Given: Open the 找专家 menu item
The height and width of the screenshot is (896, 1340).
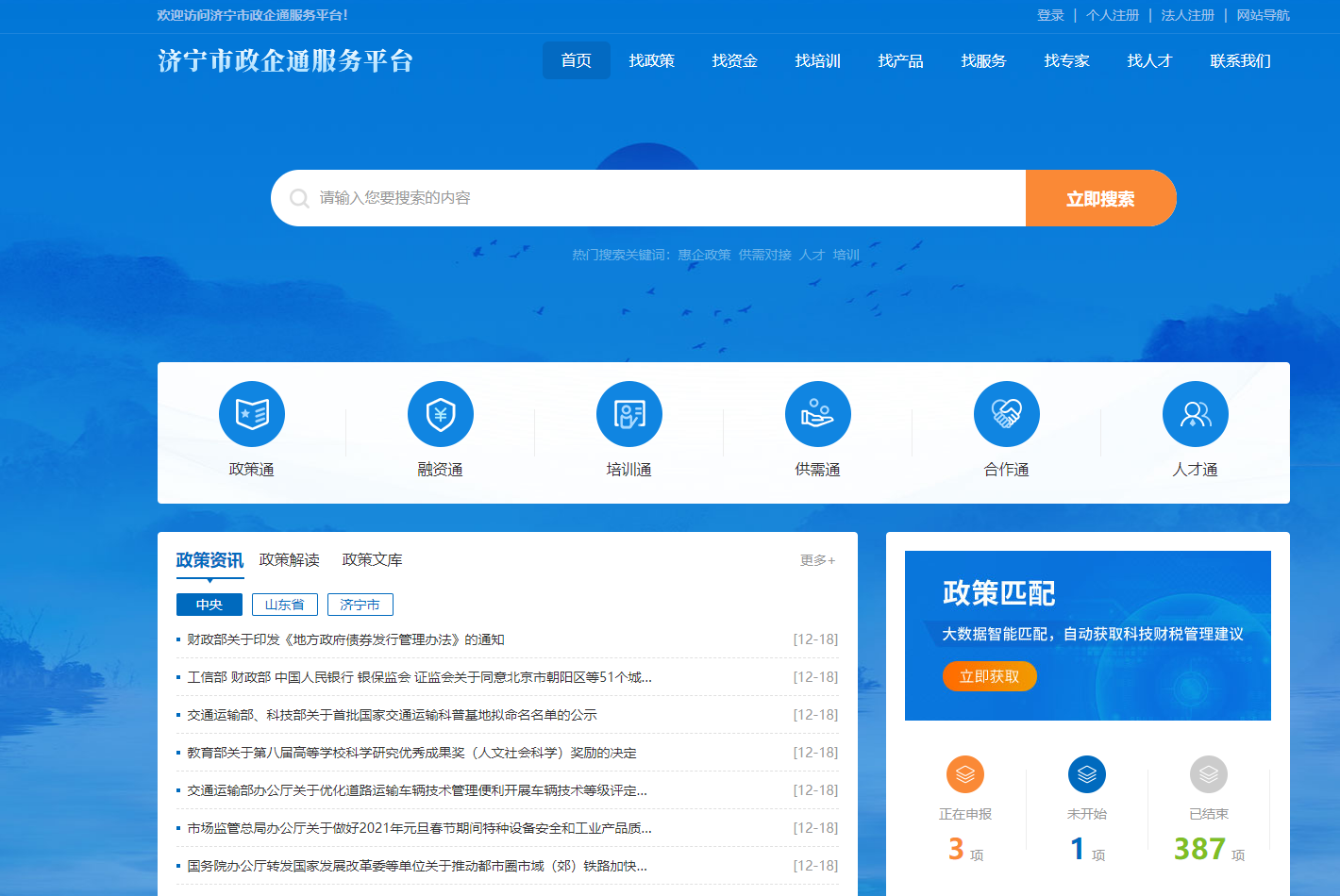Looking at the screenshot, I should tap(1067, 60).
